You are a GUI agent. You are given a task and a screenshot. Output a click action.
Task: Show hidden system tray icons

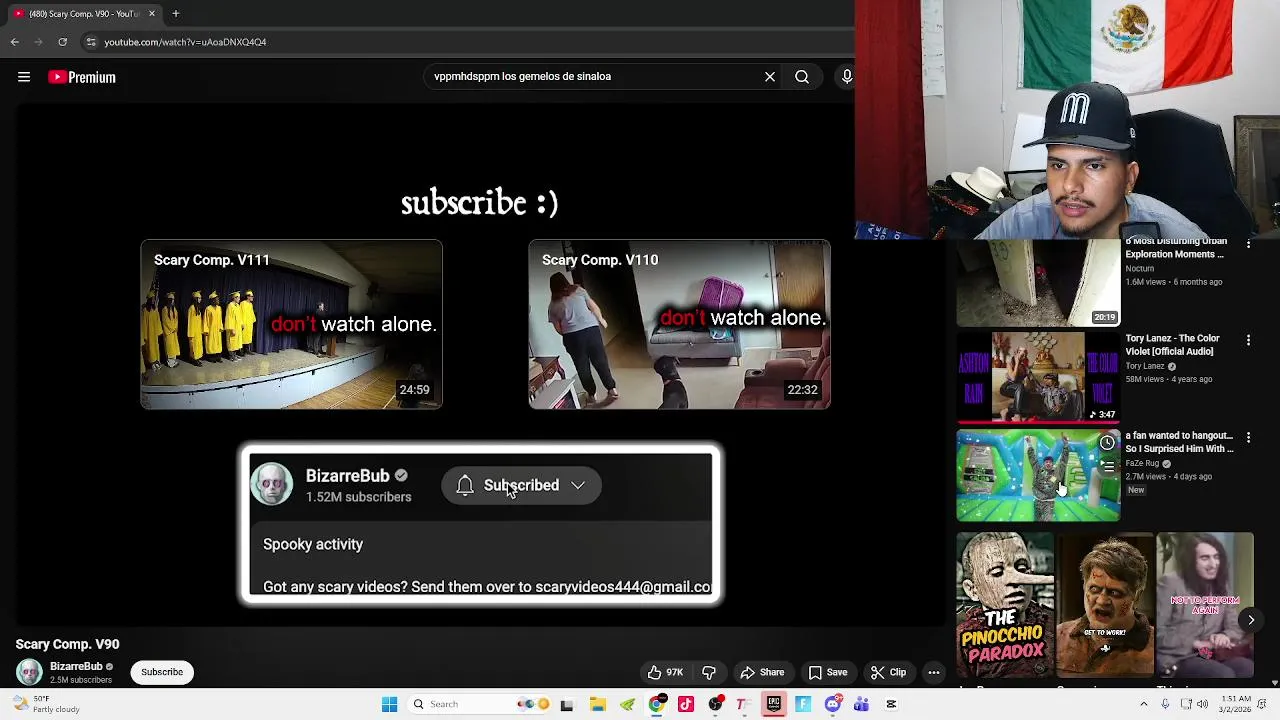(1144, 704)
